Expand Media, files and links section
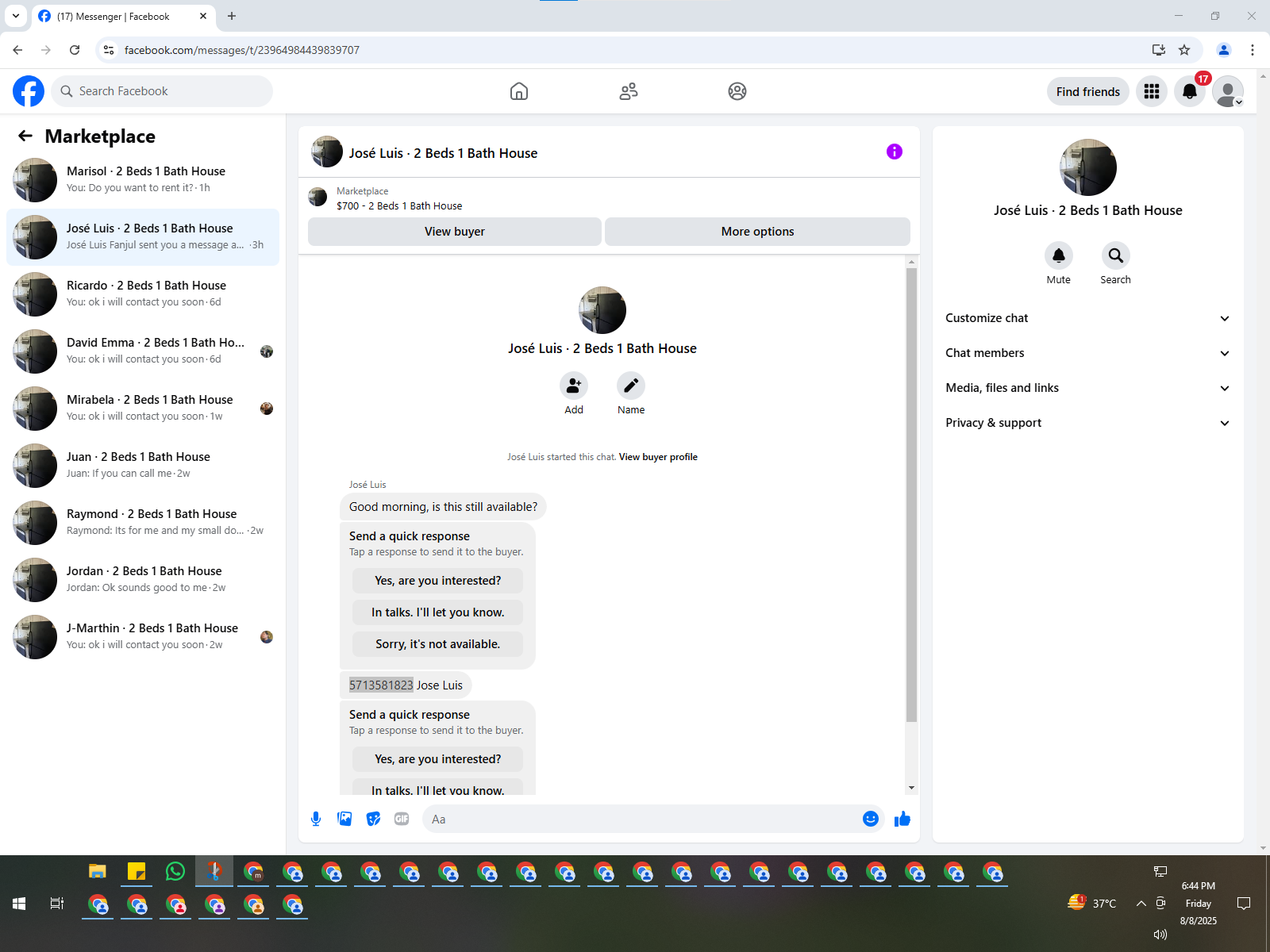 (x=1087, y=388)
